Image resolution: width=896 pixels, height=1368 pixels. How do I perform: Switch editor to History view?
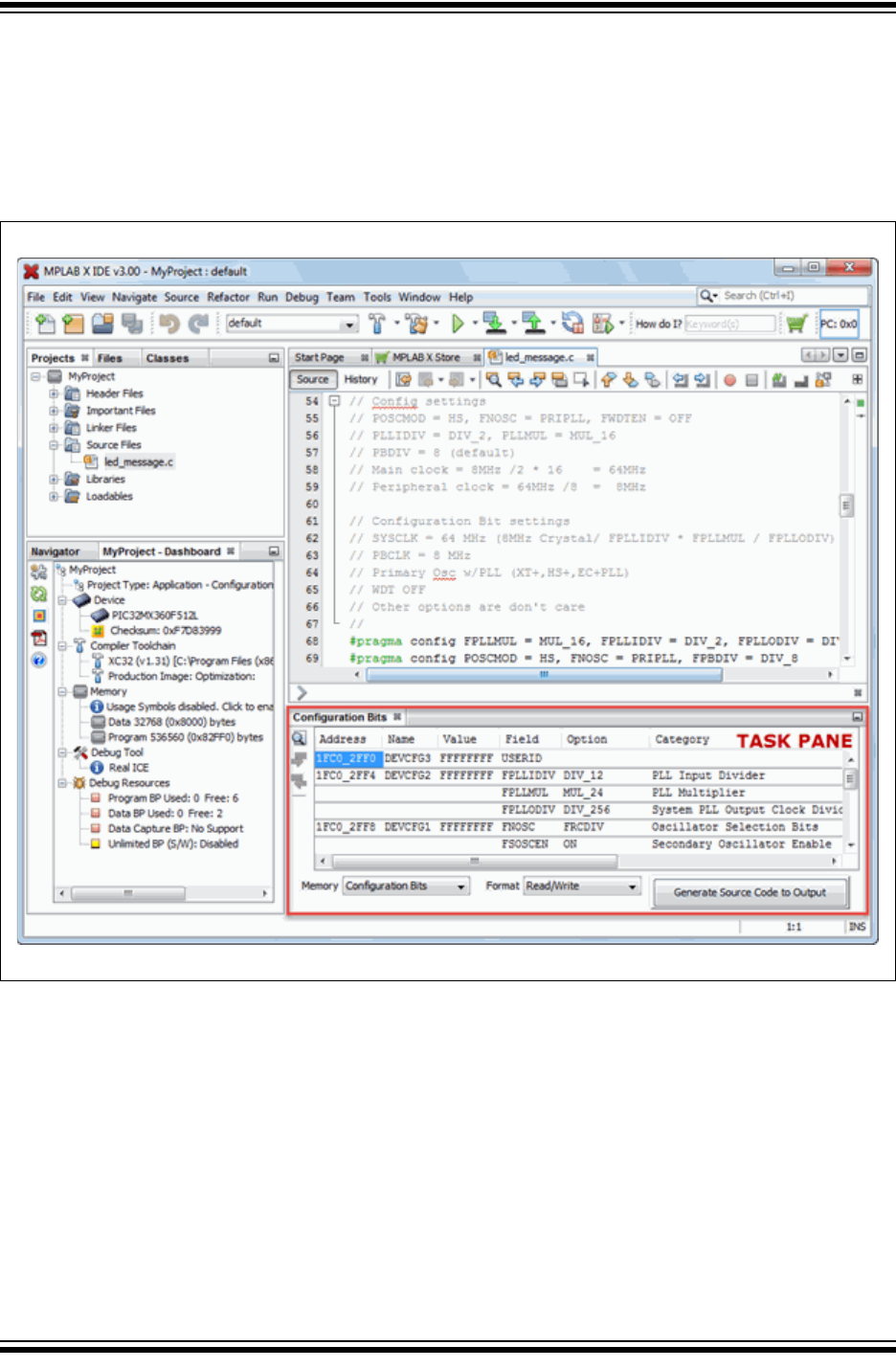tap(361, 380)
